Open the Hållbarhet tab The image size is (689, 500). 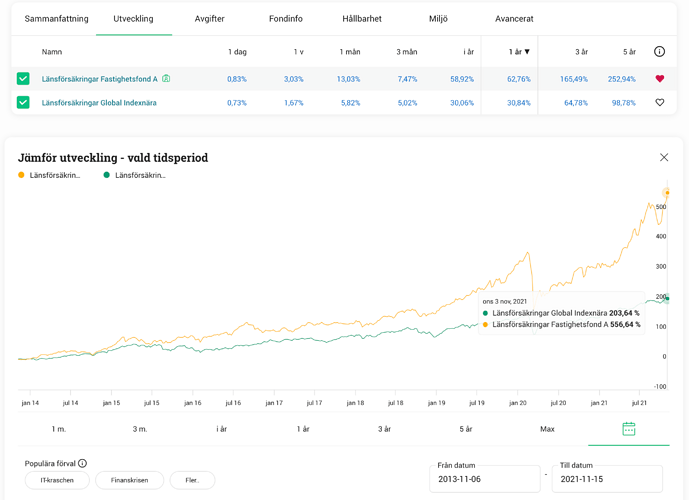click(x=363, y=19)
